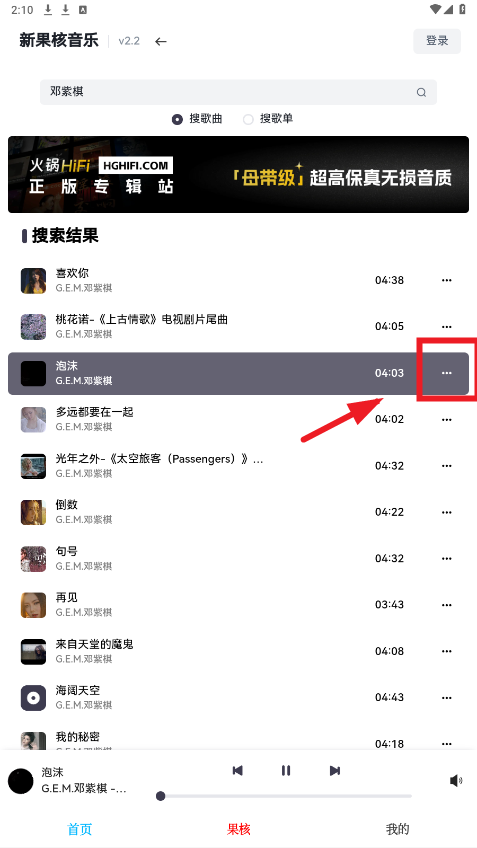Screen dimensions: 477x848
Task: Skip to next track
Action: click(x=335, y=771)
